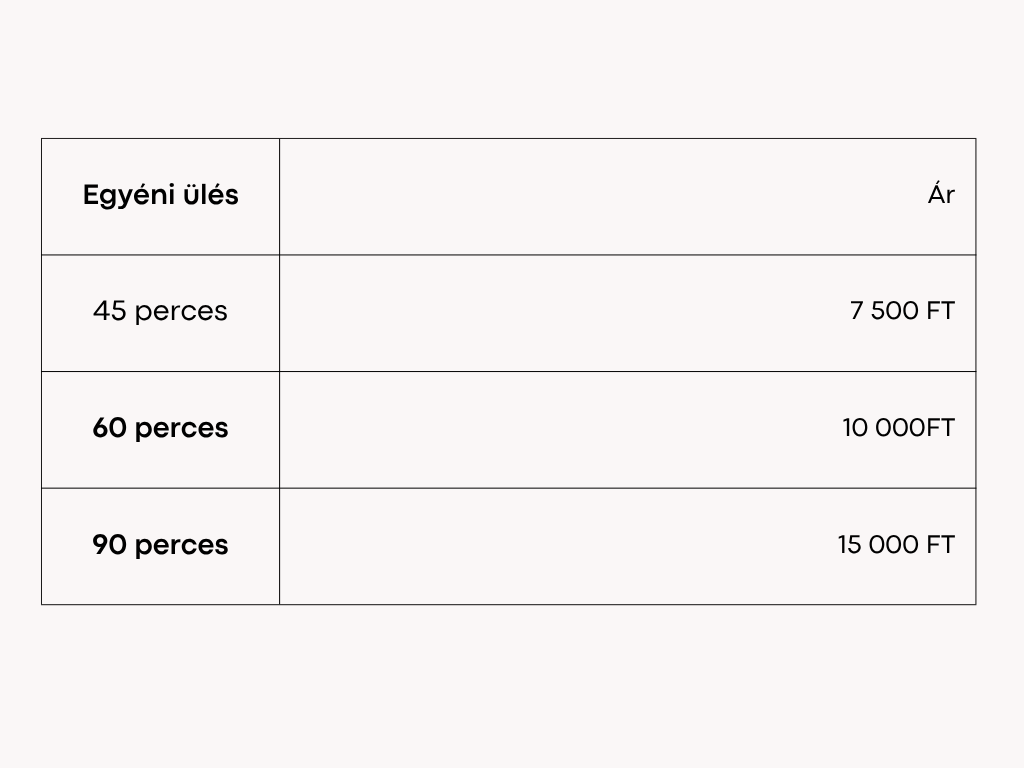
Task: Click the bold number "60"
Action: (x=109, y=428)
